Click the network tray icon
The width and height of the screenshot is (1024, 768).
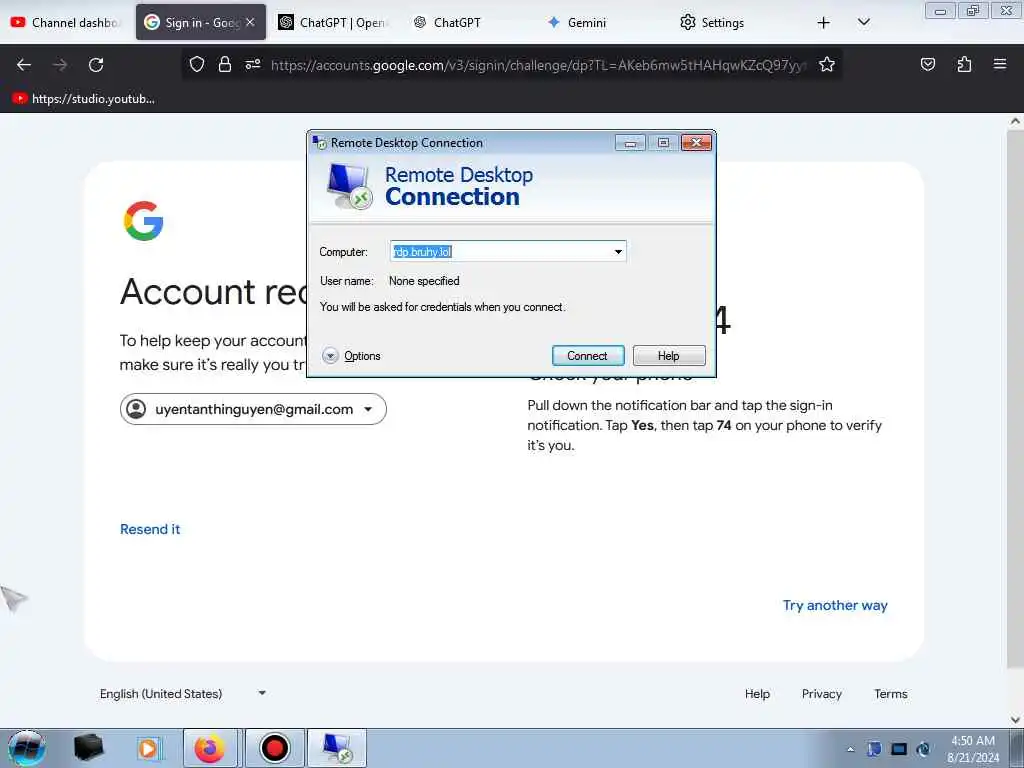(923, 749)
